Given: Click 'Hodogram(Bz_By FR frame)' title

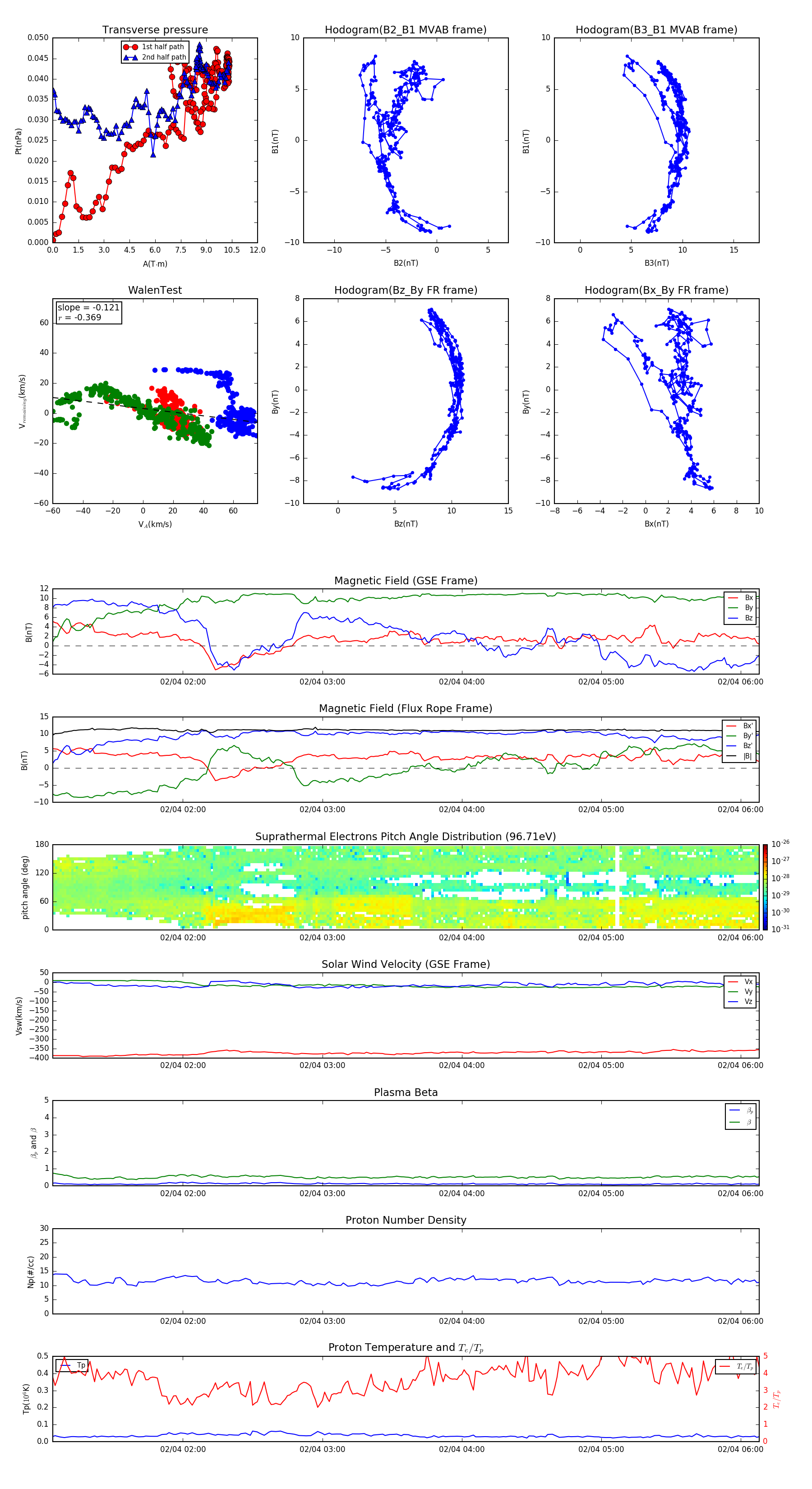Looking at the screenshot, I should coord(406,290).
